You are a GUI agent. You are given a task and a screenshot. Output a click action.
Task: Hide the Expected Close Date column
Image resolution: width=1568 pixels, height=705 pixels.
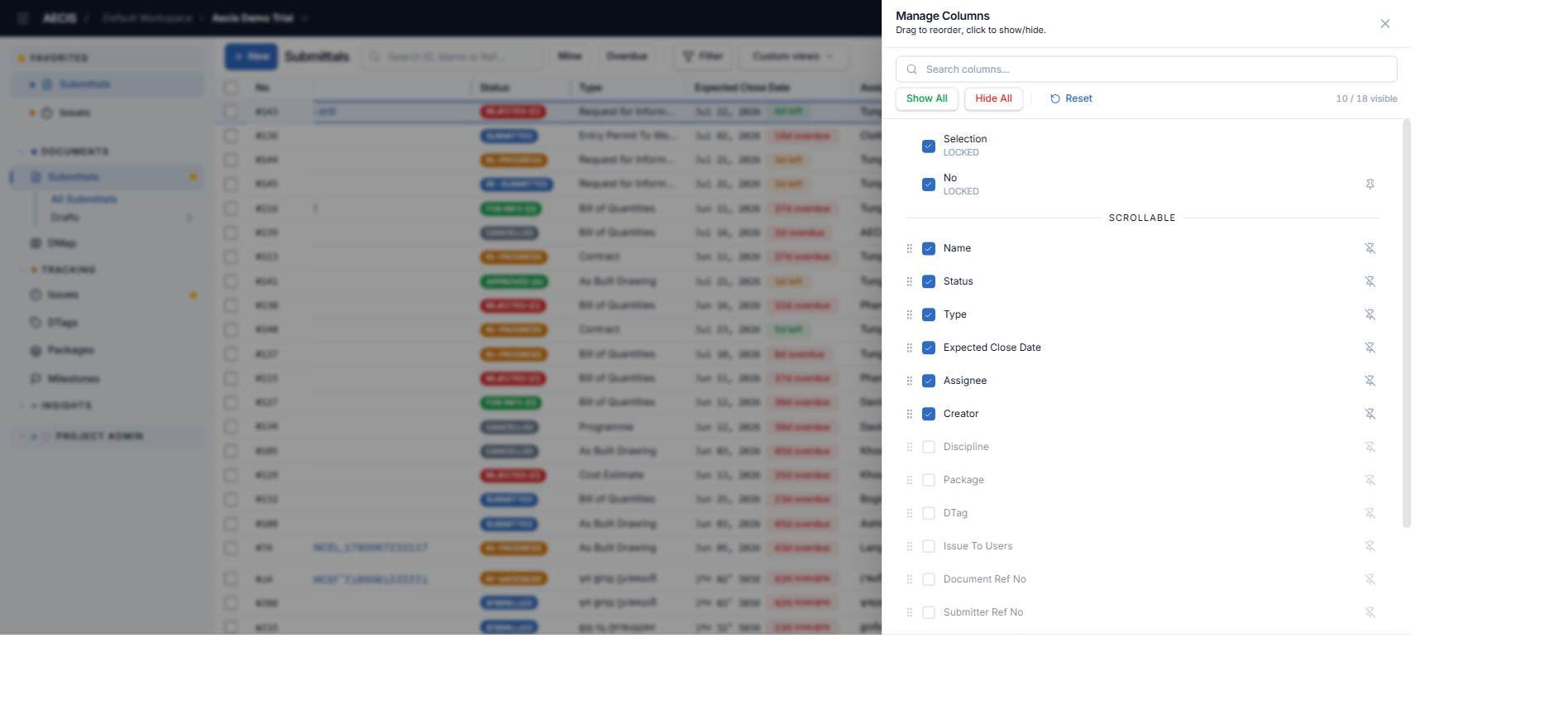pyautogui.click(x=929, y=348)
